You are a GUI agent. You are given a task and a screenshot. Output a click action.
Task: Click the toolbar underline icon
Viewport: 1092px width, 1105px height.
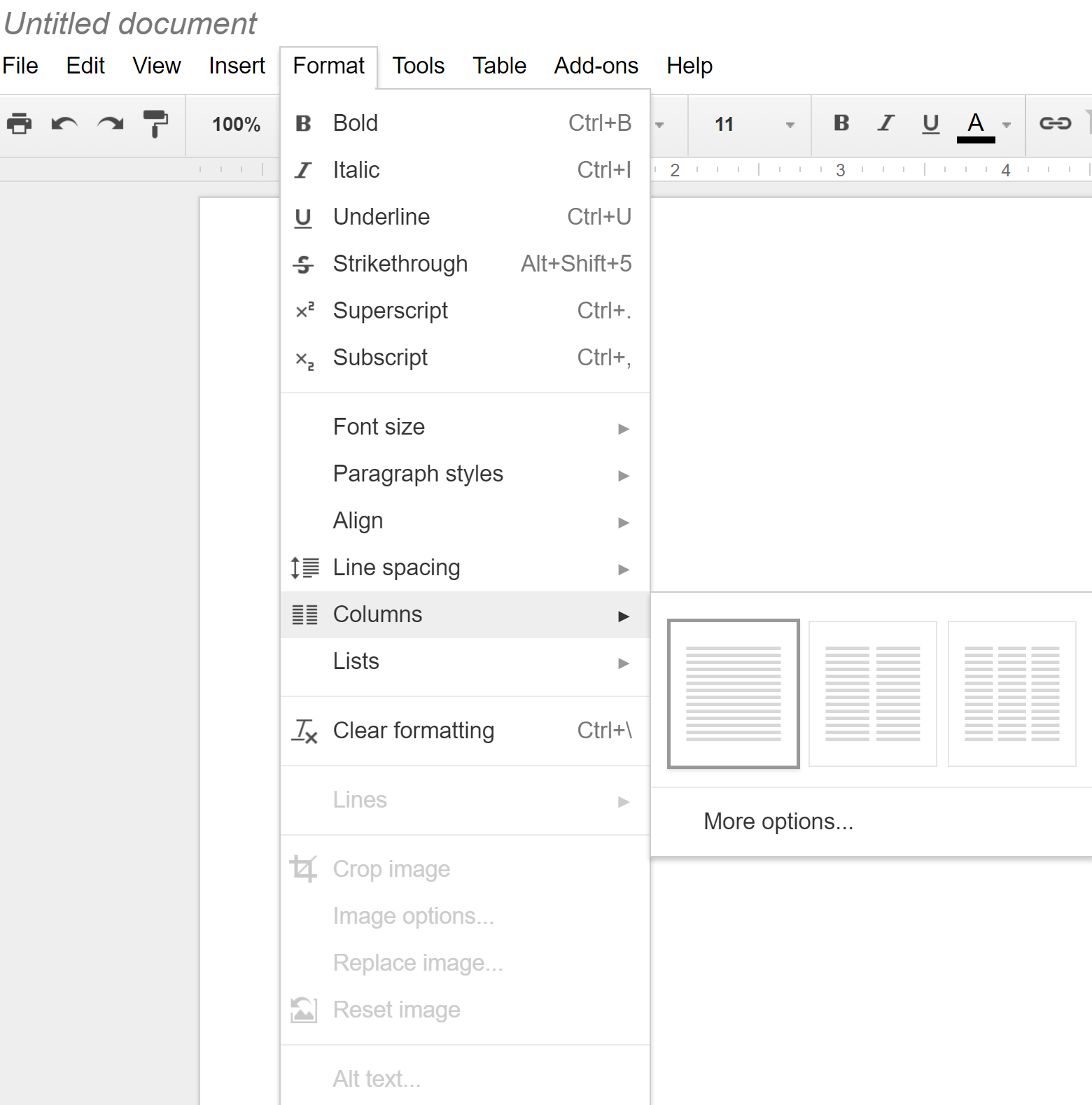[930, 124]
